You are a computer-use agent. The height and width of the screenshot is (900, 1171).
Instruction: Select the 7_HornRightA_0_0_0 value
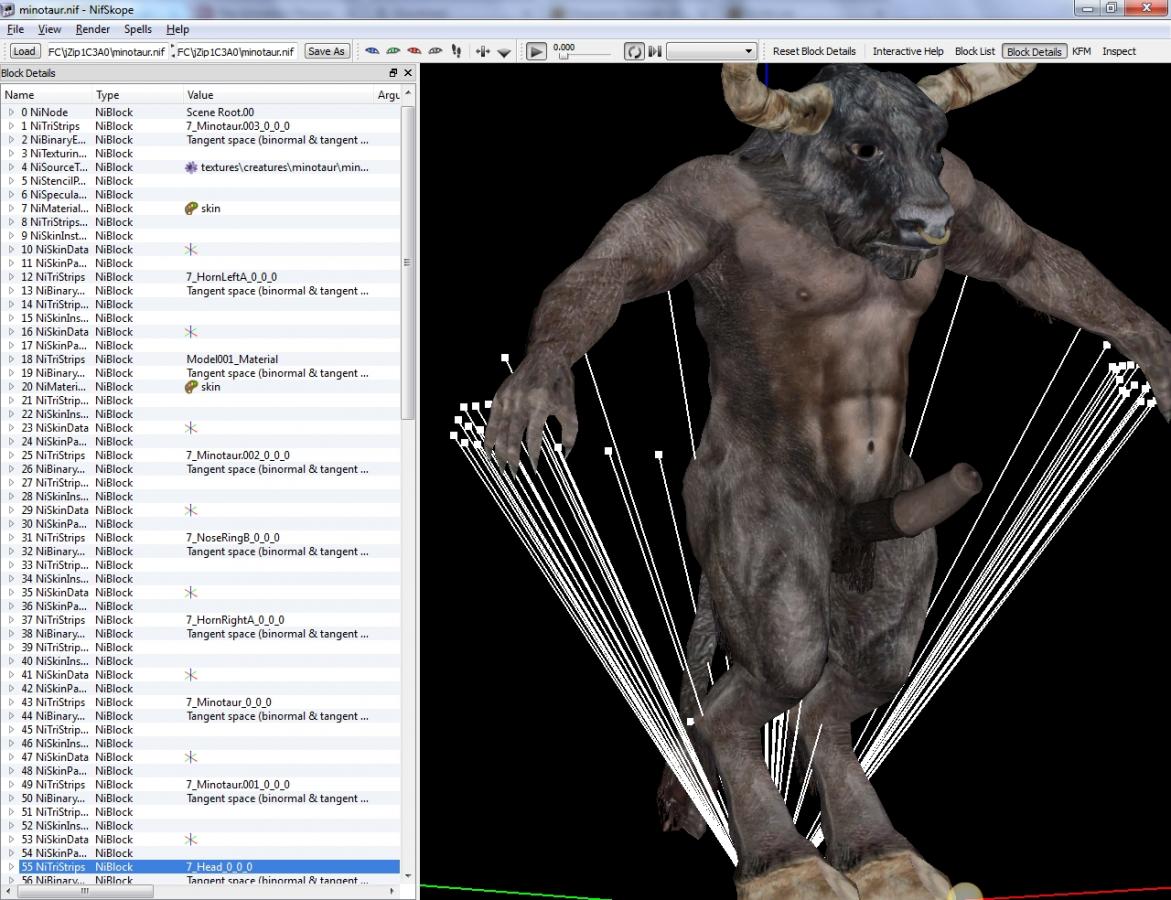[235, 620]
